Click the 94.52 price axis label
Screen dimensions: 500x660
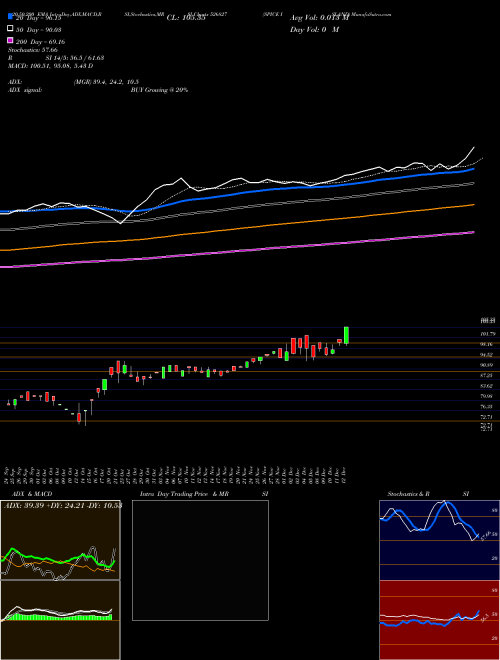click(489, 355)
